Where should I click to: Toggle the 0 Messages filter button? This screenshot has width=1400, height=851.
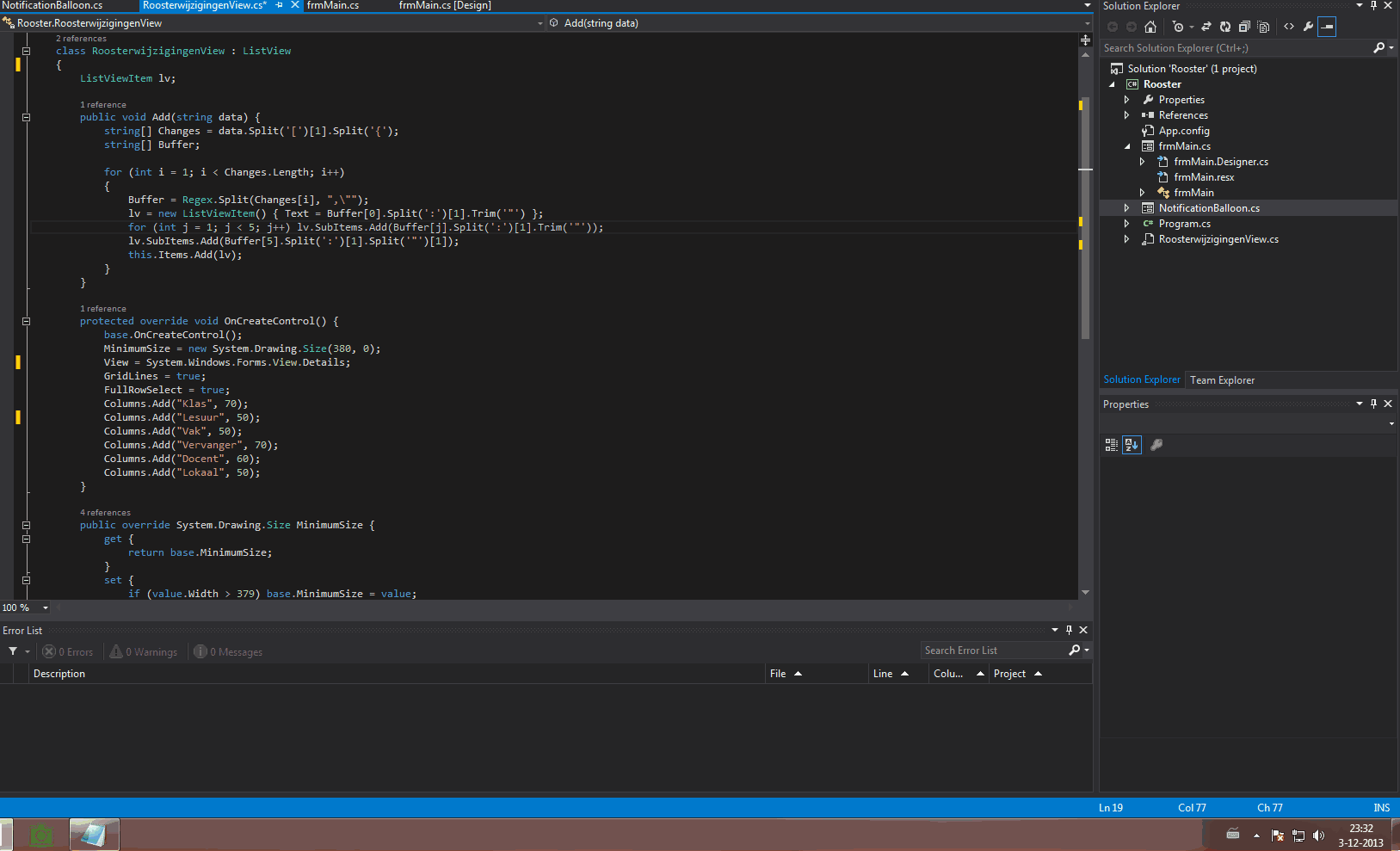[x=229, y=652]
